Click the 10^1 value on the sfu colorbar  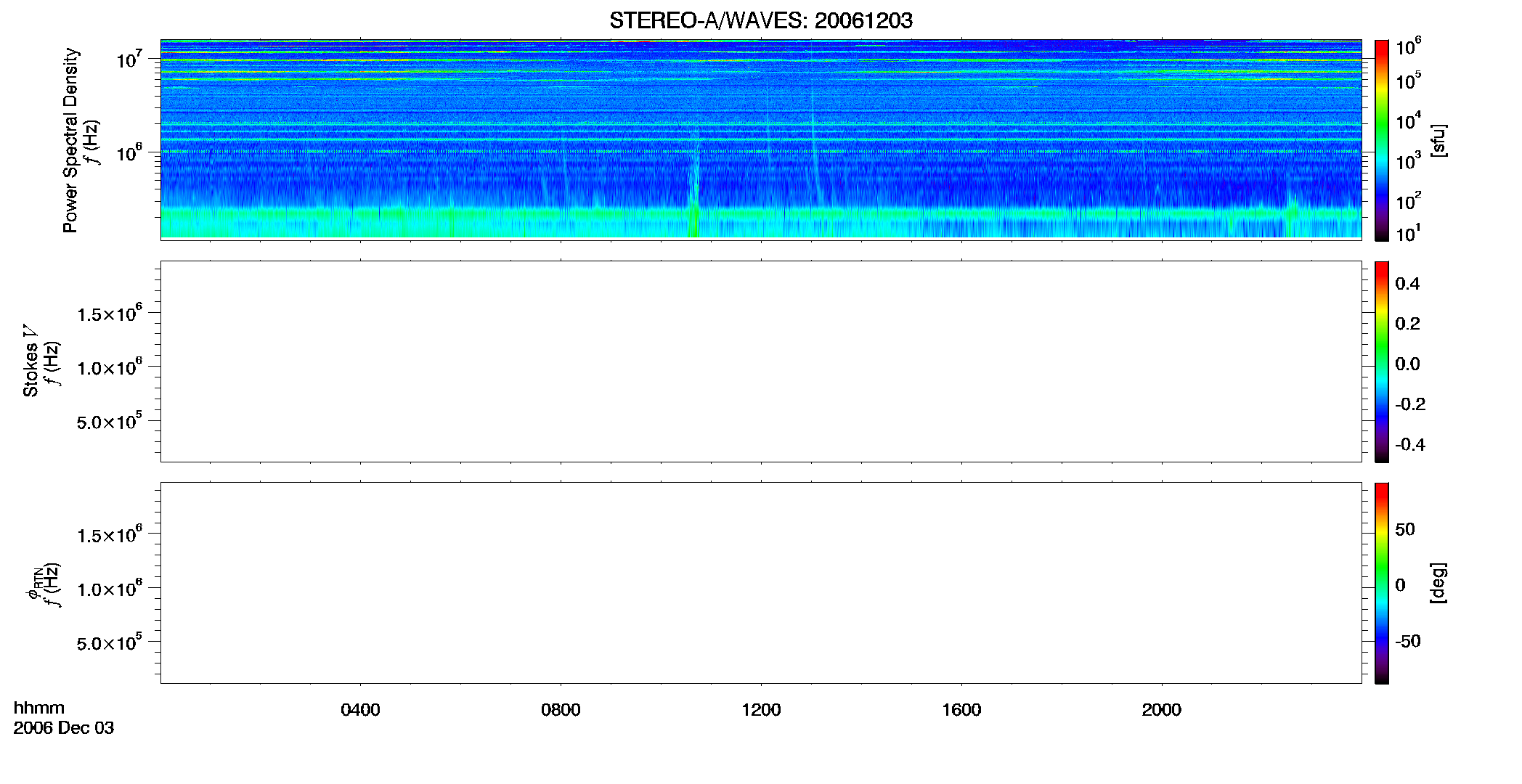pos(1408,233)
